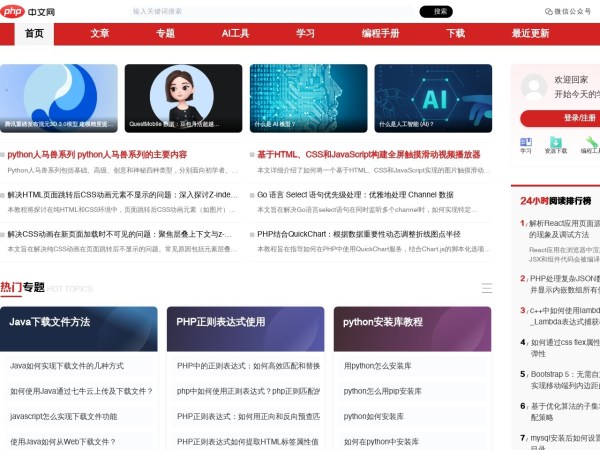The image size is (600, 450).
Task: Open article PHP结合QuickChart动态调整折线图点半径
Action: click(x=359, y=234)
